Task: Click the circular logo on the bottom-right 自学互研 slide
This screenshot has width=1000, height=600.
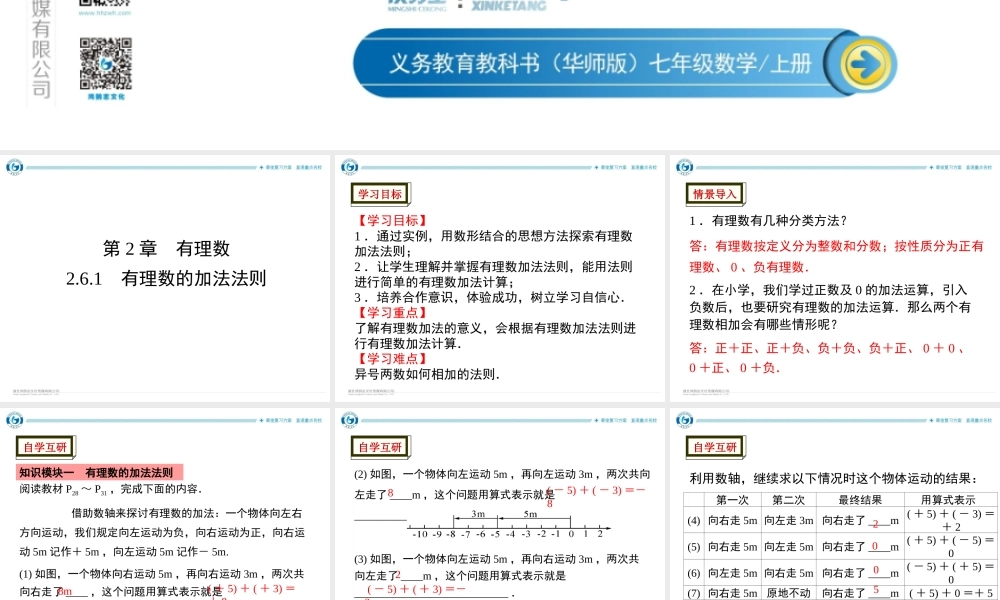Action: click(683, 421)
